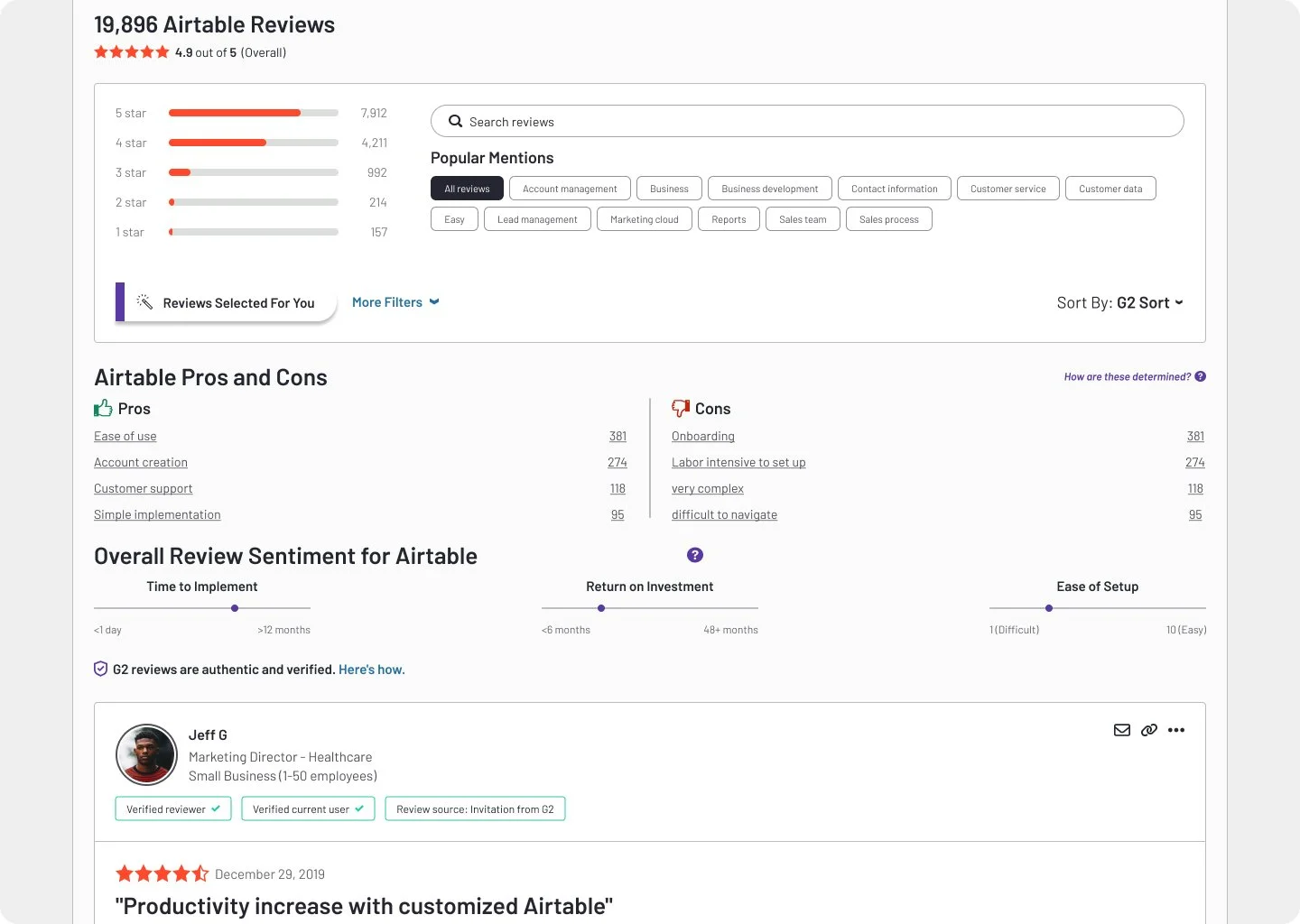The image size is (1300, 924).
Task: Click the shield verified icon near G2 reviews
Action: (101, 669)
